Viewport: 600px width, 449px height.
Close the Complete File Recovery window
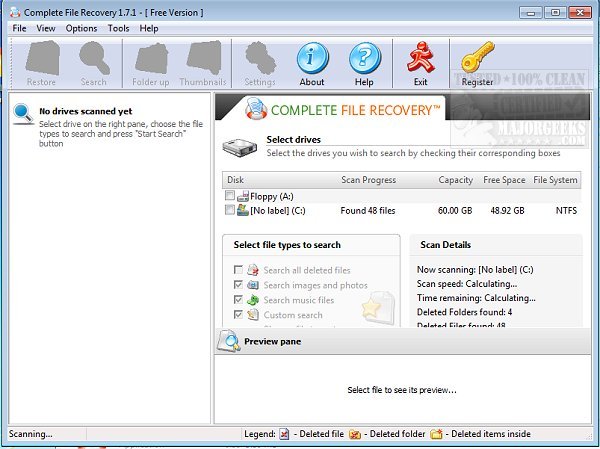[x=580, y=12]
